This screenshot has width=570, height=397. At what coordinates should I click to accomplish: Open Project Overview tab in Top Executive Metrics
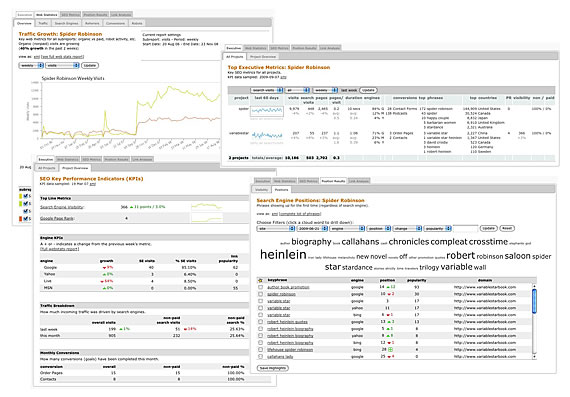coord(263,57)
